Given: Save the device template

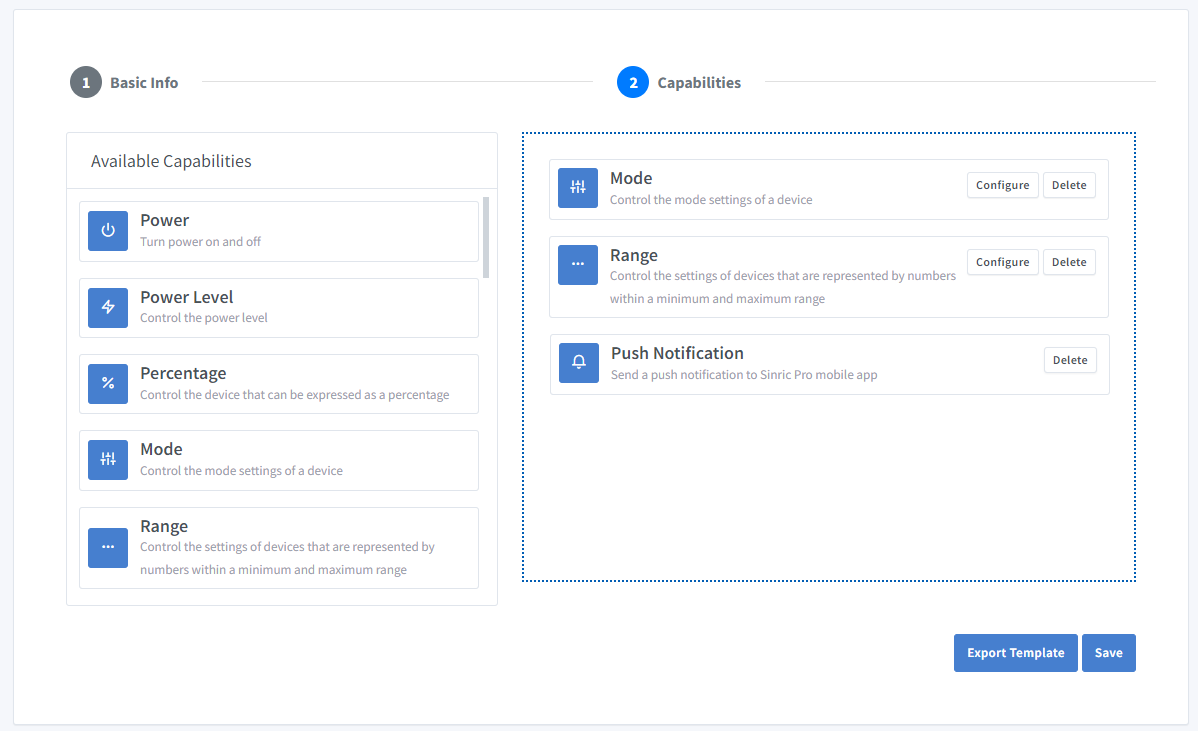Looking at the screenshot, I should (1108, 653).
